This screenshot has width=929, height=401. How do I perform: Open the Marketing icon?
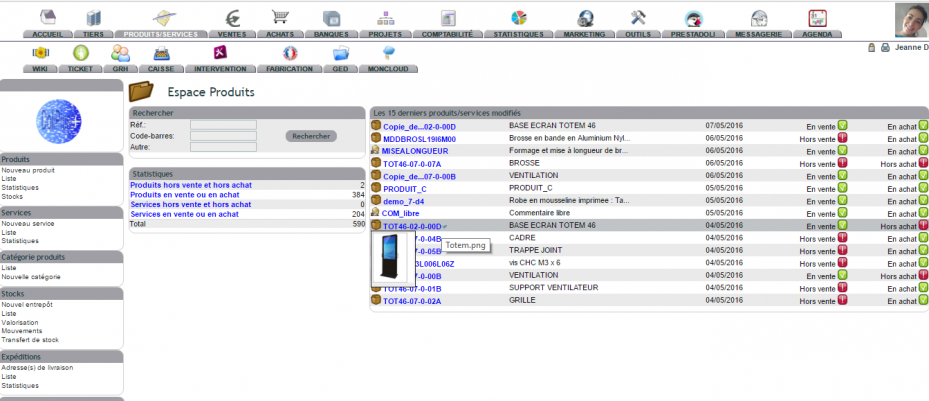pyautogui.click(x=585, y=18)
